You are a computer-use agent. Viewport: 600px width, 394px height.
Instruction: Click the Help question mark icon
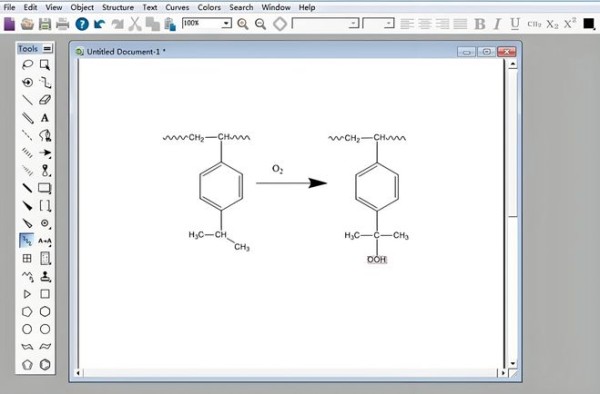click(x=82, y=24)
